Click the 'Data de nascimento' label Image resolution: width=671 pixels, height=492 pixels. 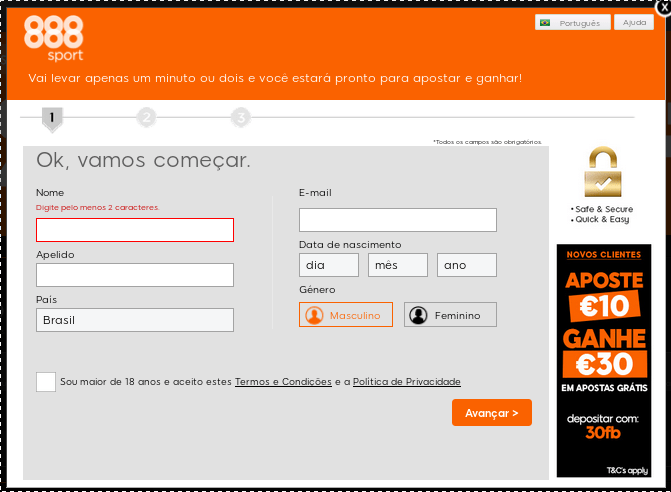(350, 245)
